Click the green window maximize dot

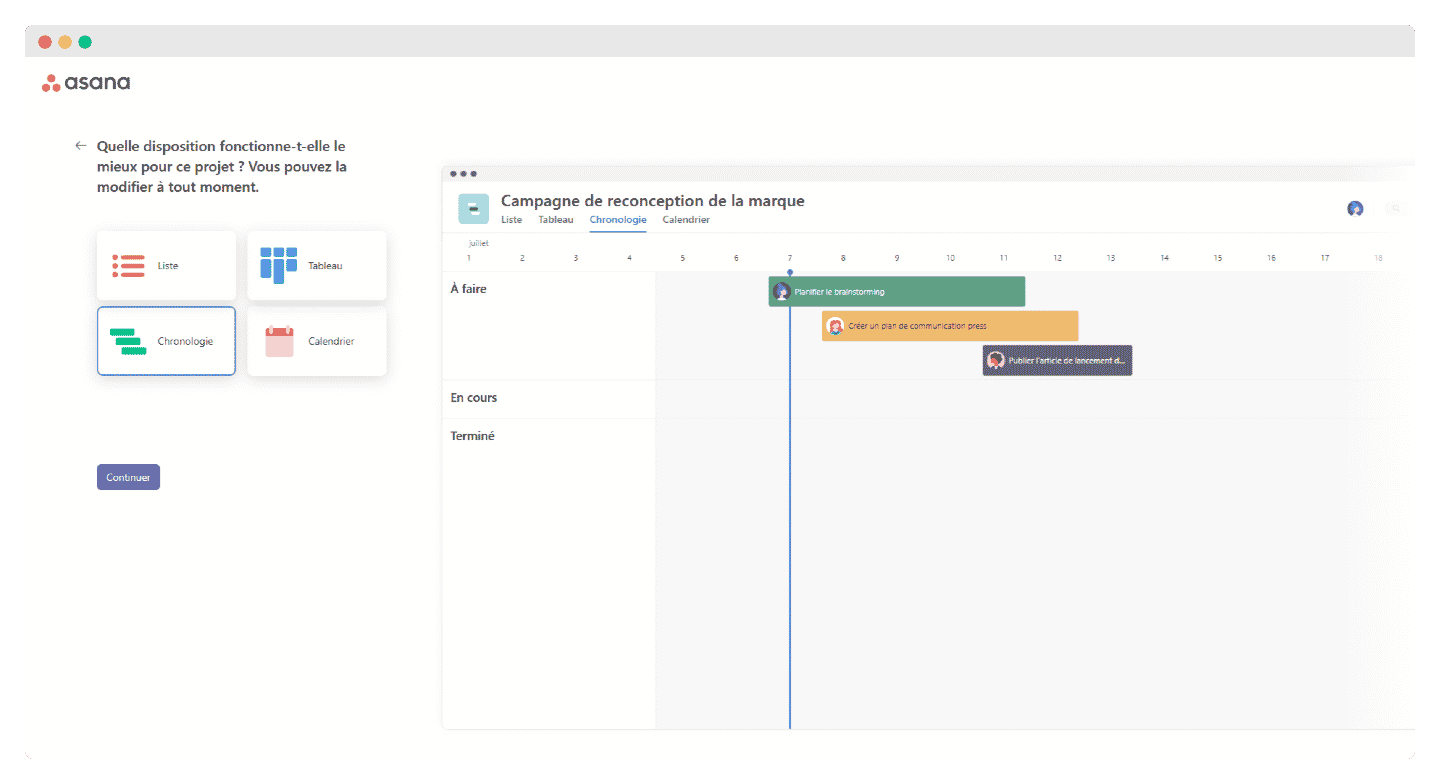(85, 42)
